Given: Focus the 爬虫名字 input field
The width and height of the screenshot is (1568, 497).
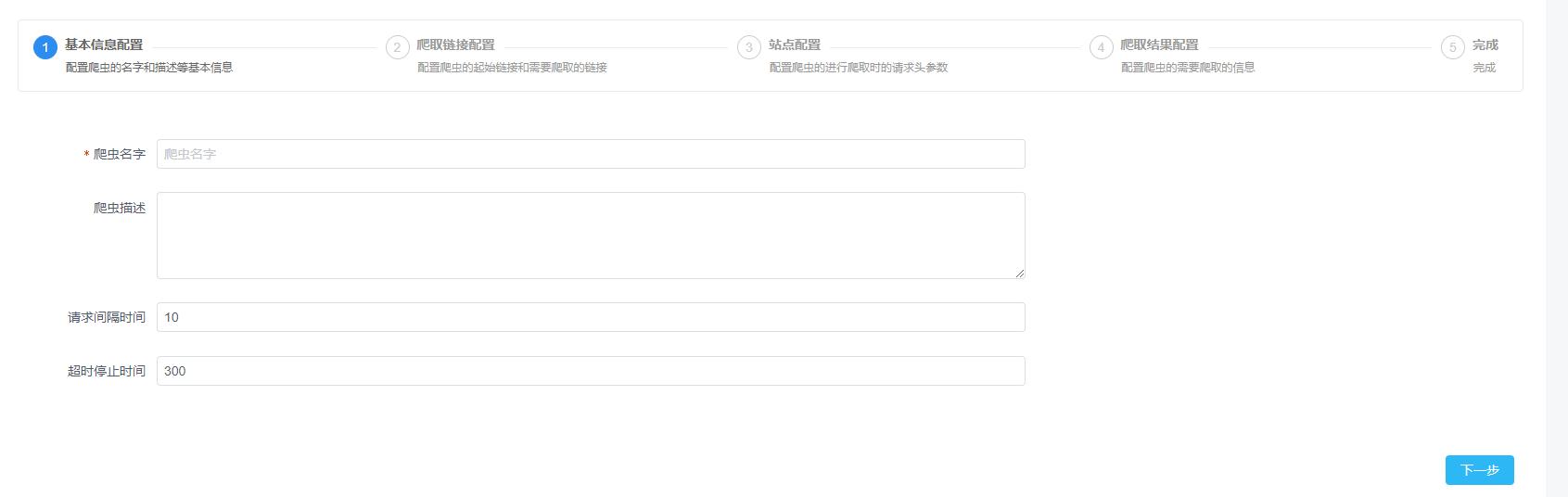Looking at the screenshot, I should (x=591, y=154).
